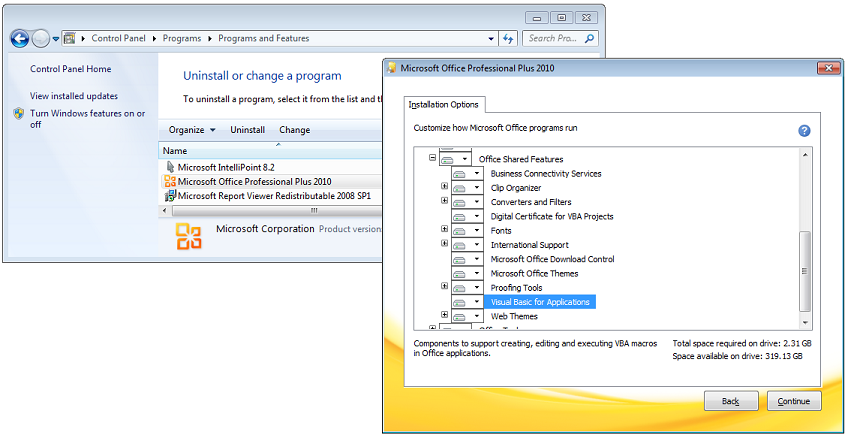Screen dimensions: 848x438
Task: Open Turn Windows features on or off link
Action: point(88,119)
